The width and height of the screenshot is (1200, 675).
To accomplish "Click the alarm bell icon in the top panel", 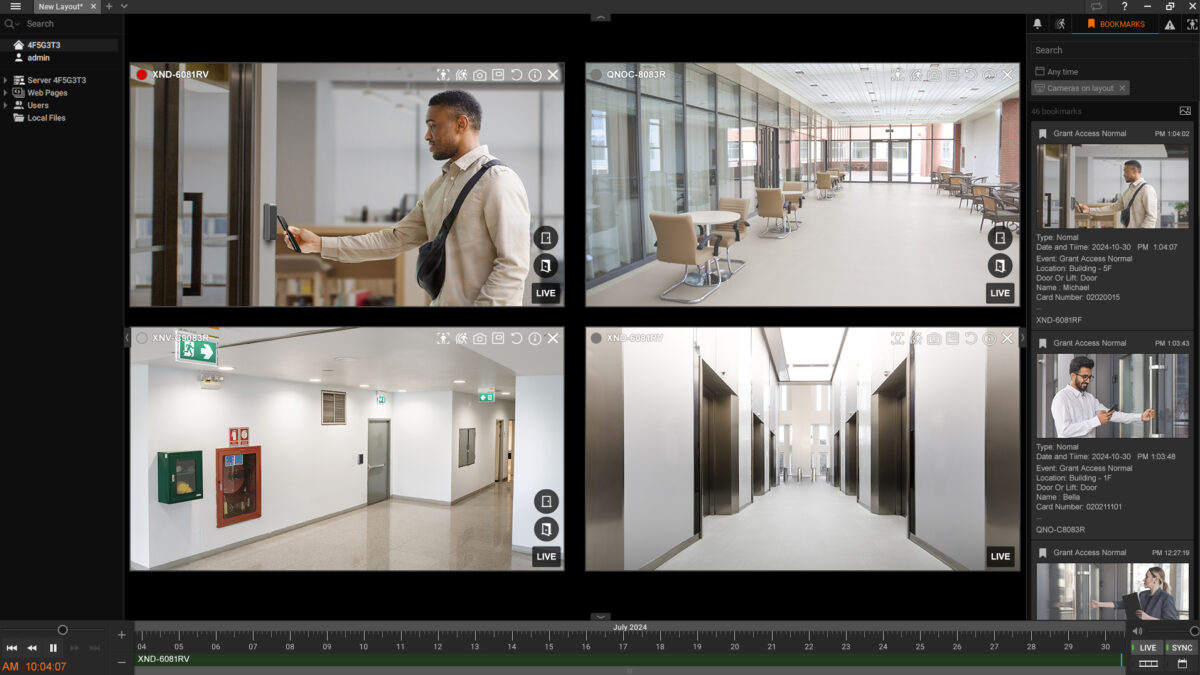I will pyautogui.click(x=1037, y=23).
